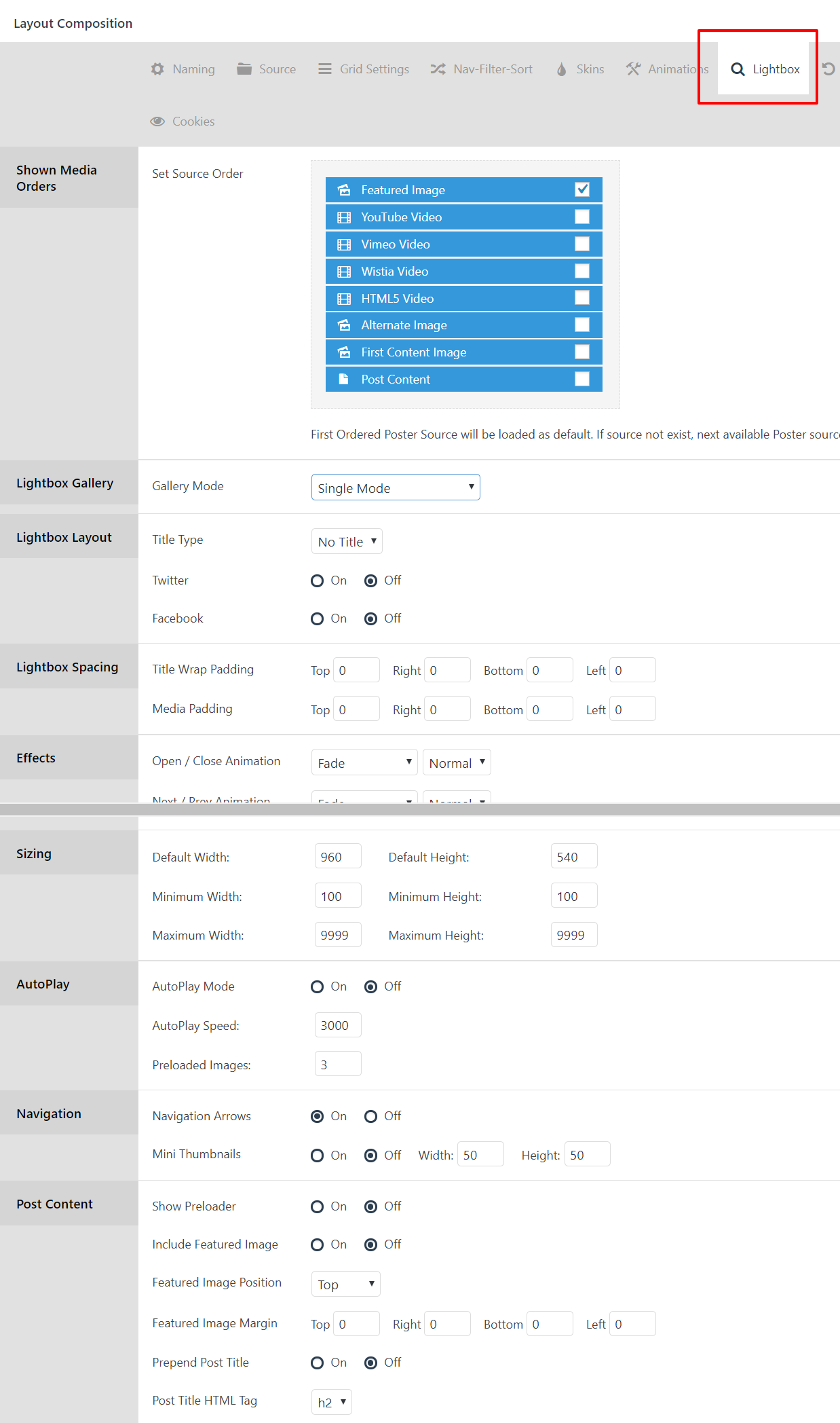Click the reset arrow icon after Lightbox
The image size is (840, 1423).
828,69
